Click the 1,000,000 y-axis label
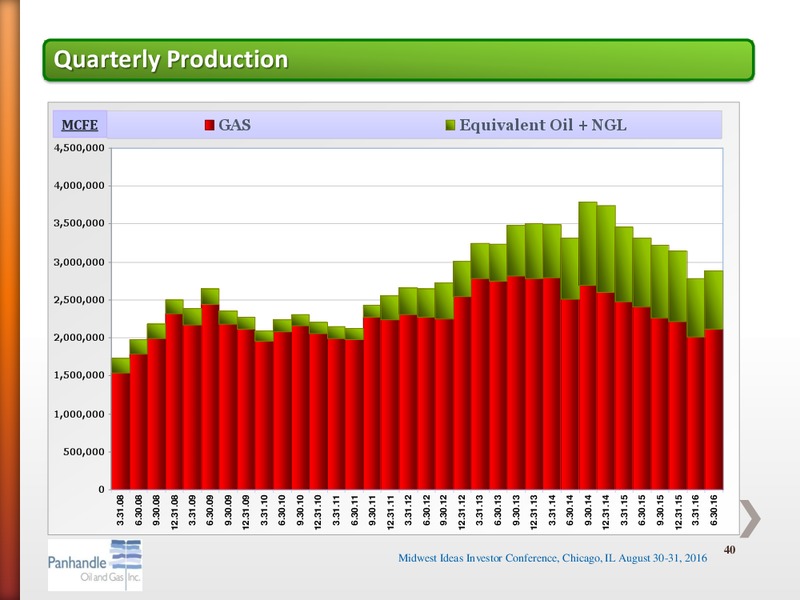800x600 pixels. [79, 414]
